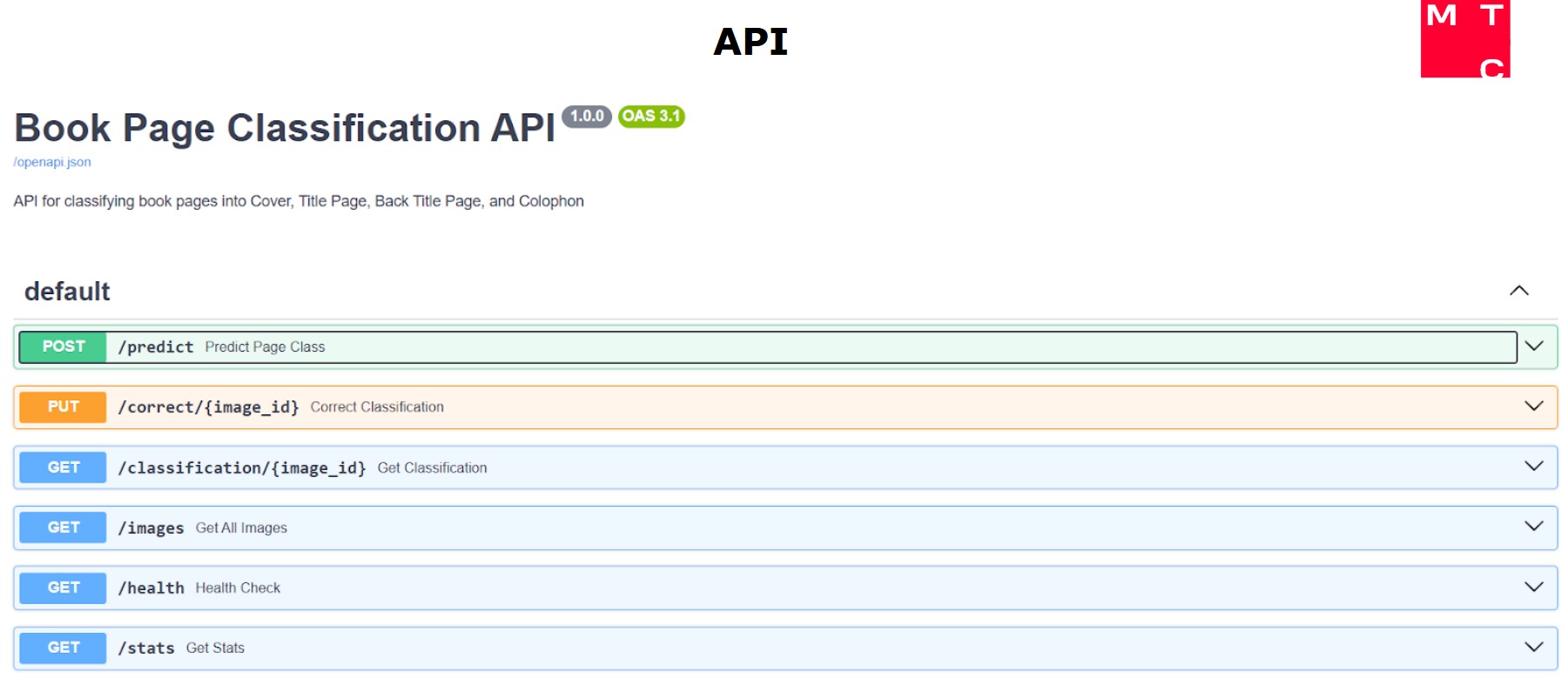Screen dimensions: 1568x679
Task: Open the /openapi.json link
Action: (52, 162)
